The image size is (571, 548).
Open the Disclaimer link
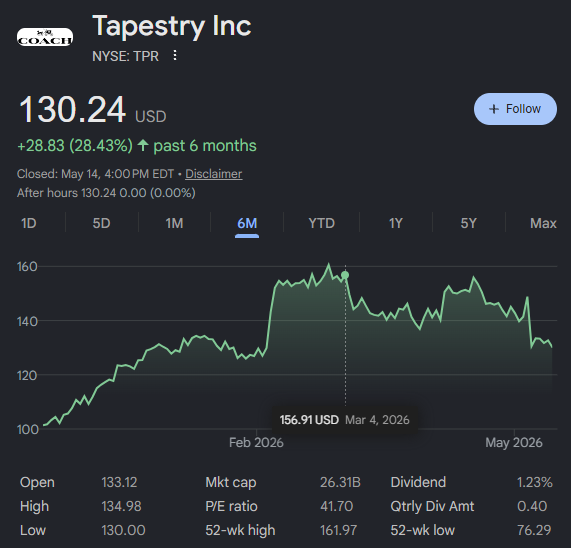pos(213,174)
